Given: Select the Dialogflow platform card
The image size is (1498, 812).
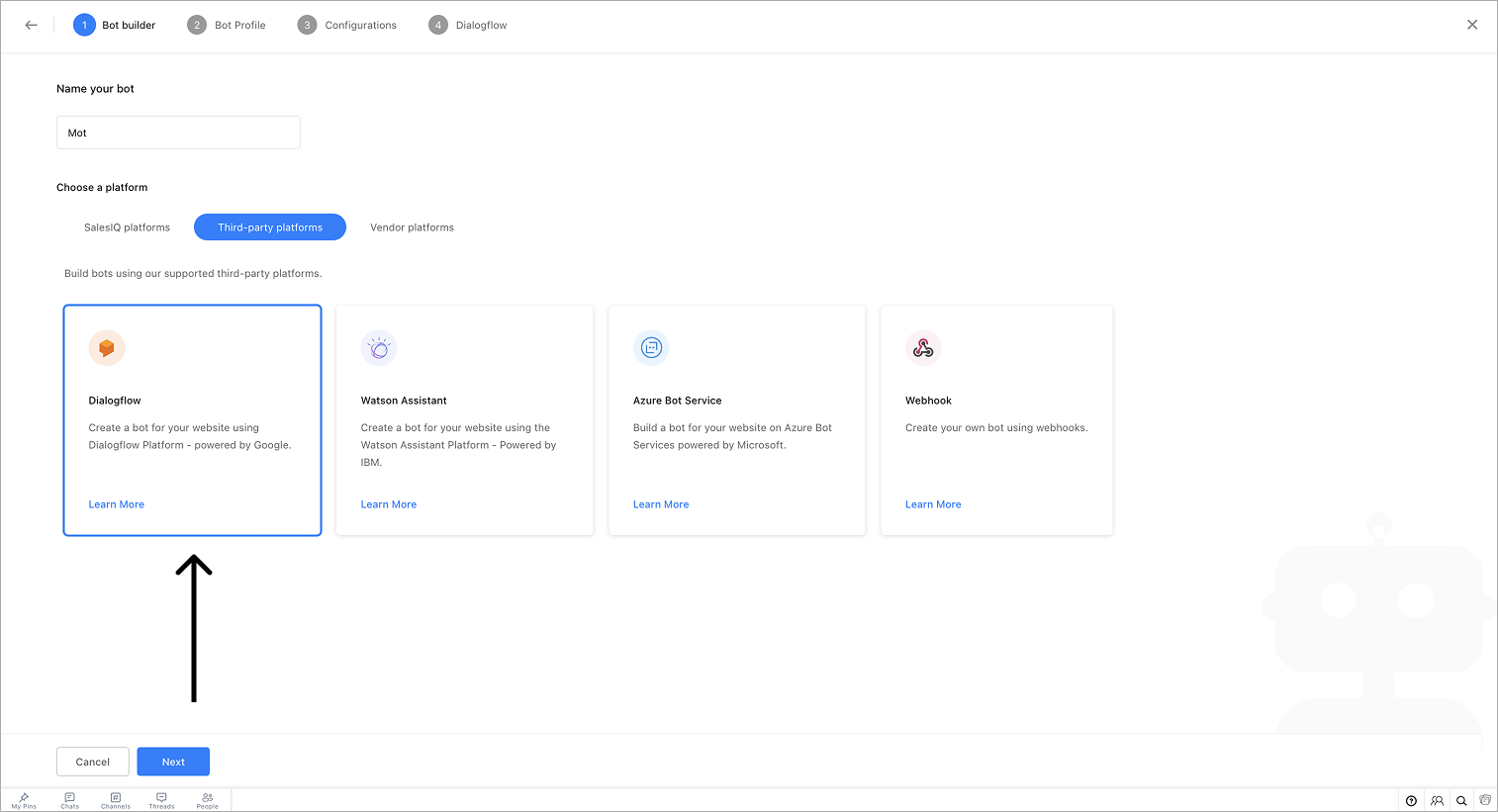Looking at the screenshot, I should pos(192,419).
